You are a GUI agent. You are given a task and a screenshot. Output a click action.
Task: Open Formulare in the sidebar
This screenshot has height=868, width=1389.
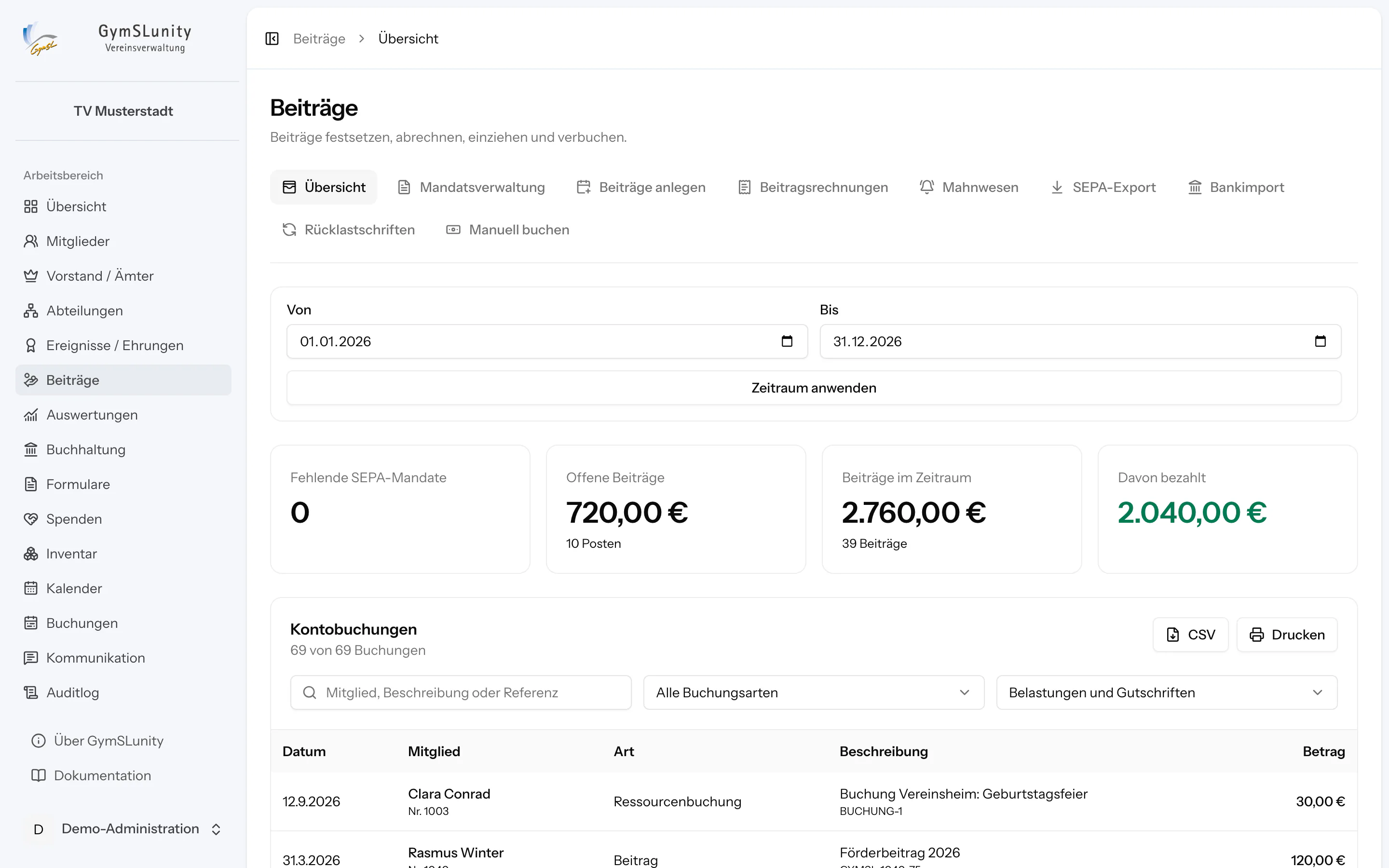(123, 485)
